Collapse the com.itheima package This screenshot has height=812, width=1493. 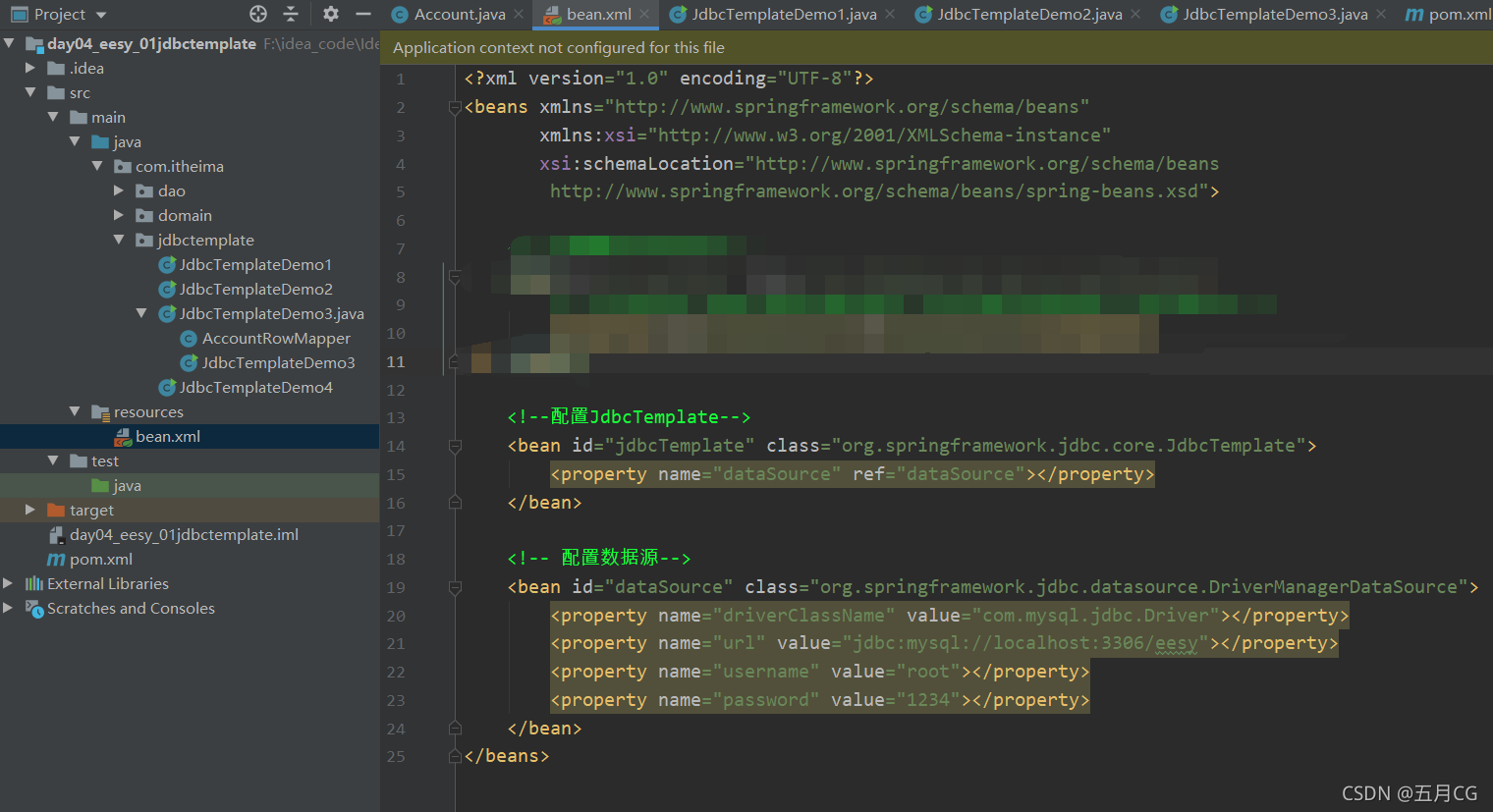[x=97, y=166]
